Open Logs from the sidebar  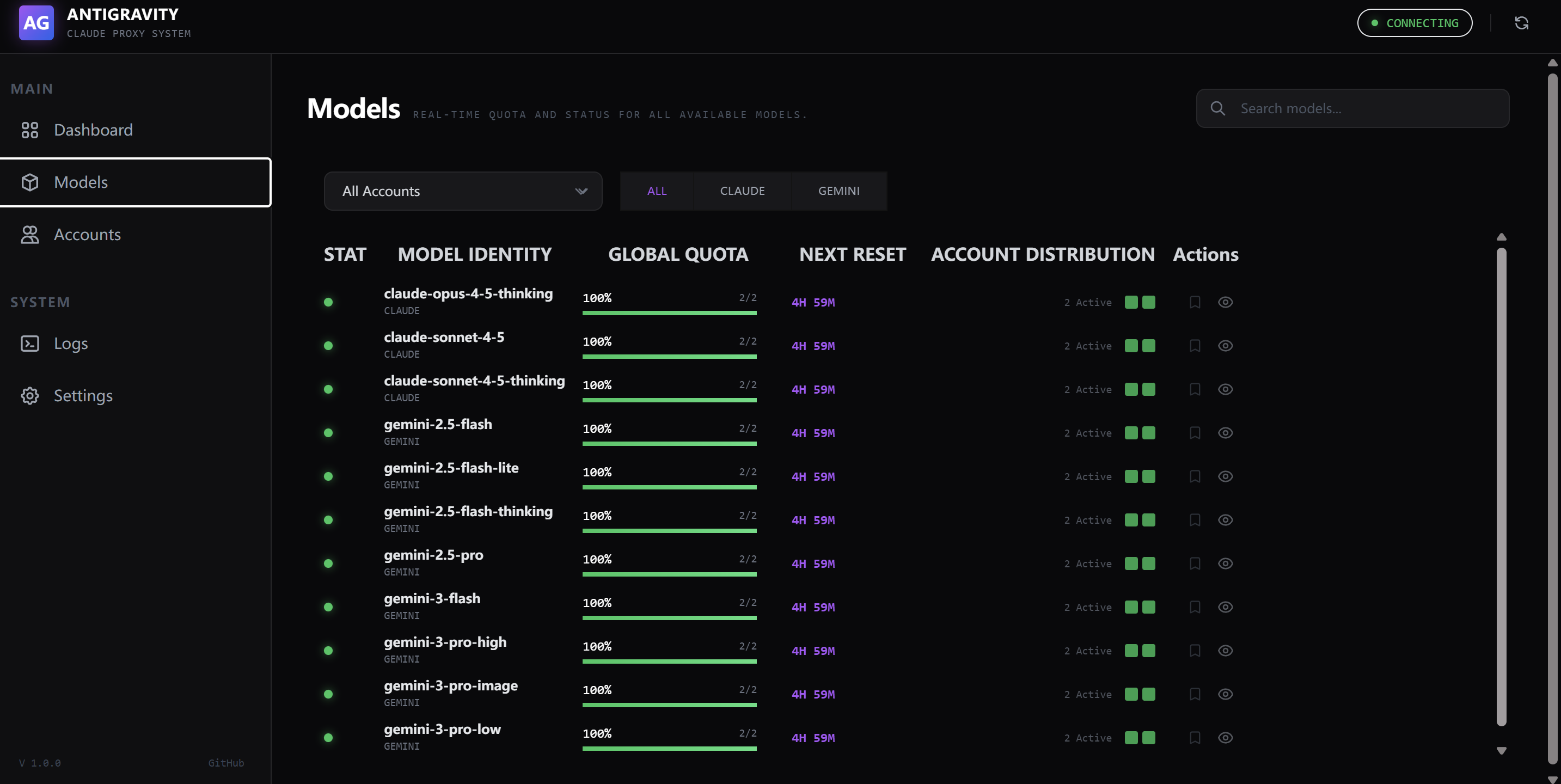[70, 344]
